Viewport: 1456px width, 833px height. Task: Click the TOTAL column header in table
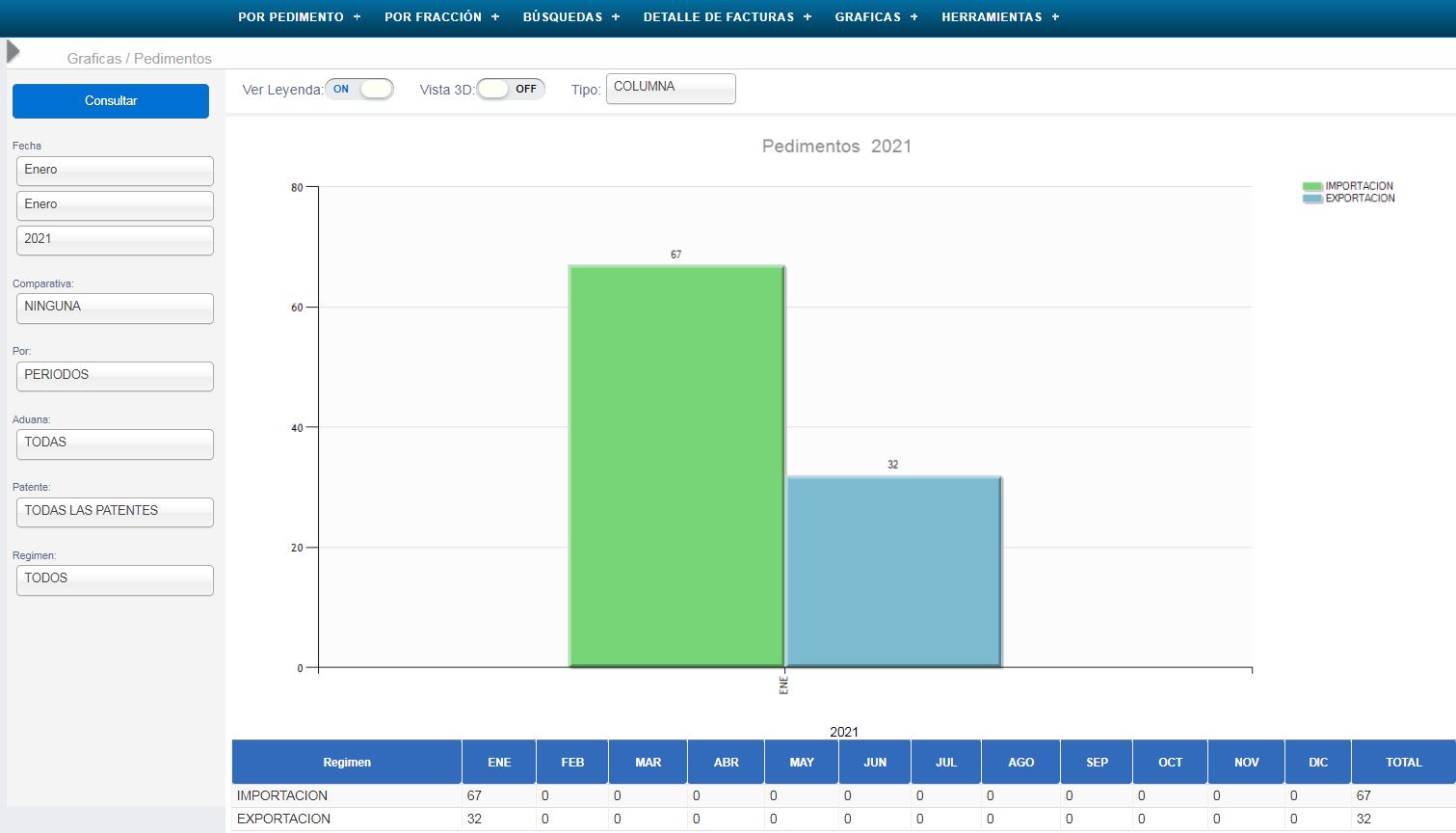[x=1403, y=762]
